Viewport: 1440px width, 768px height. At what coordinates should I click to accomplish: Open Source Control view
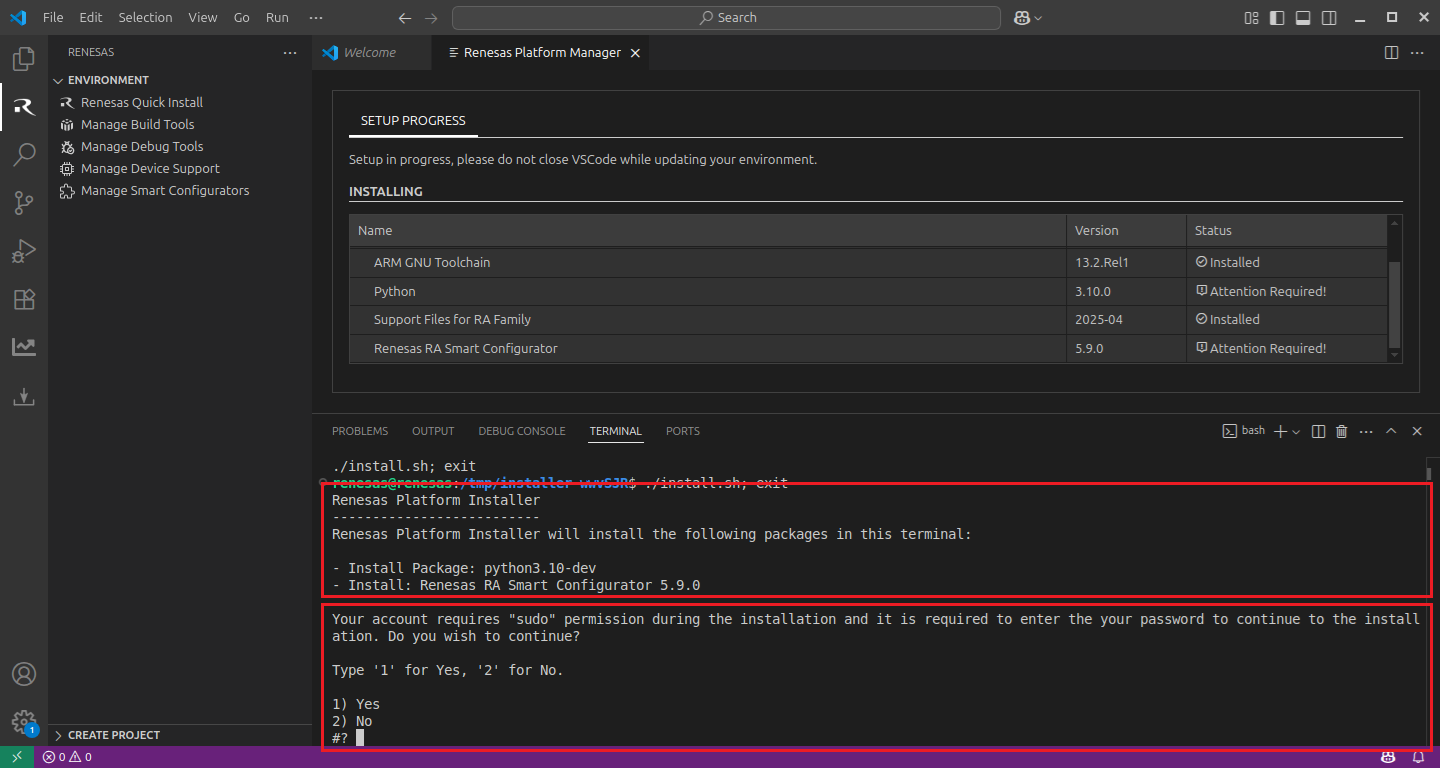tap(24, 203)
